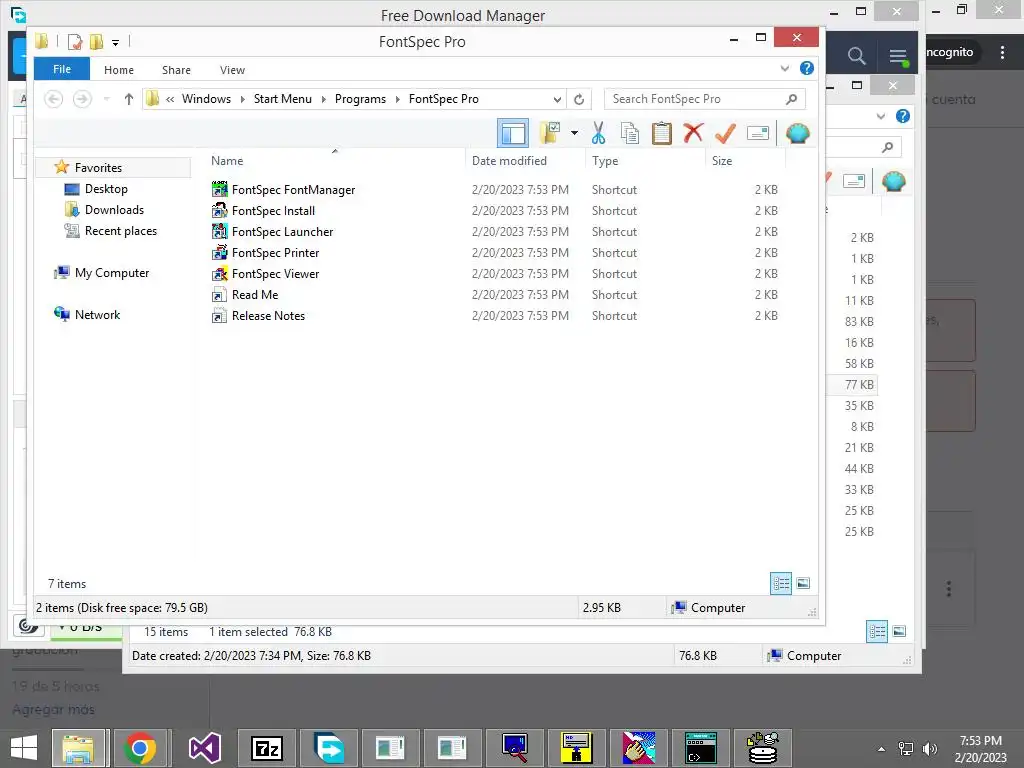The width and height of the screenshot is (1024, 768).
Task: Open Visual Studio from taskbar
Action: click(204, 748)
